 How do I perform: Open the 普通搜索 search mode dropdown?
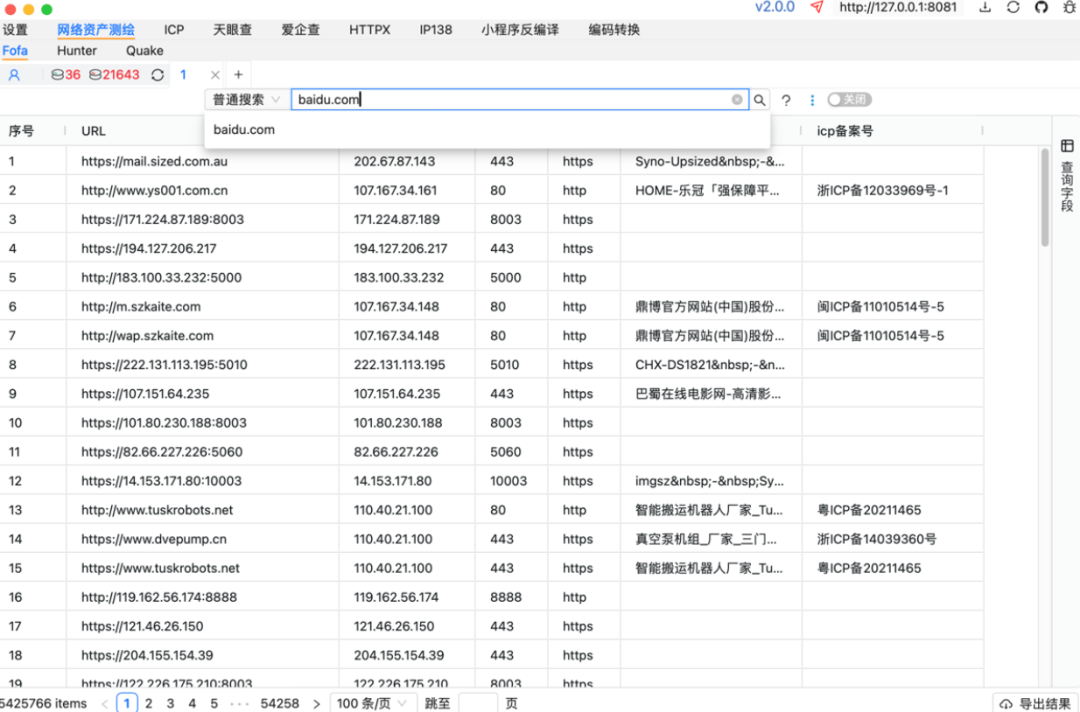(243, 100)
